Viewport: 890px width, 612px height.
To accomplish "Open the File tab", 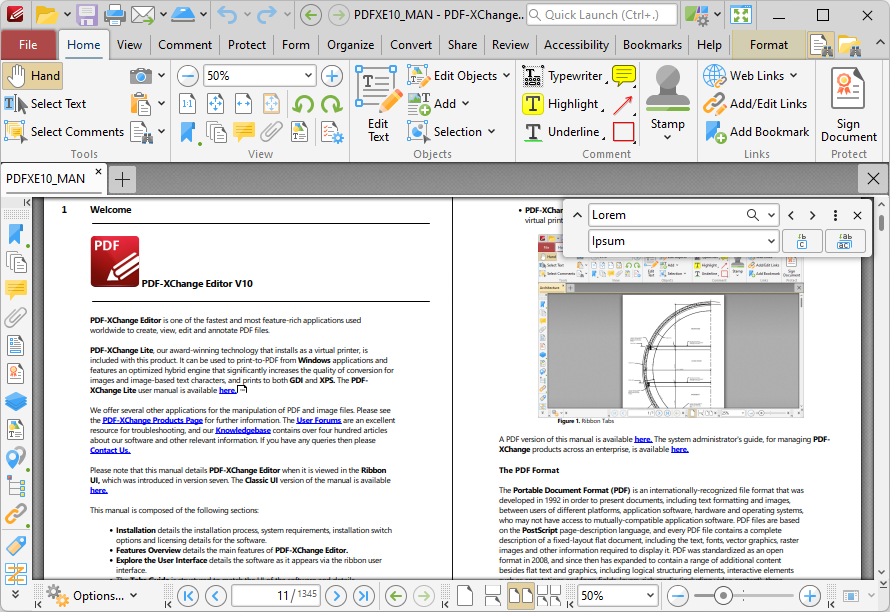I will [x=28, y=45].
